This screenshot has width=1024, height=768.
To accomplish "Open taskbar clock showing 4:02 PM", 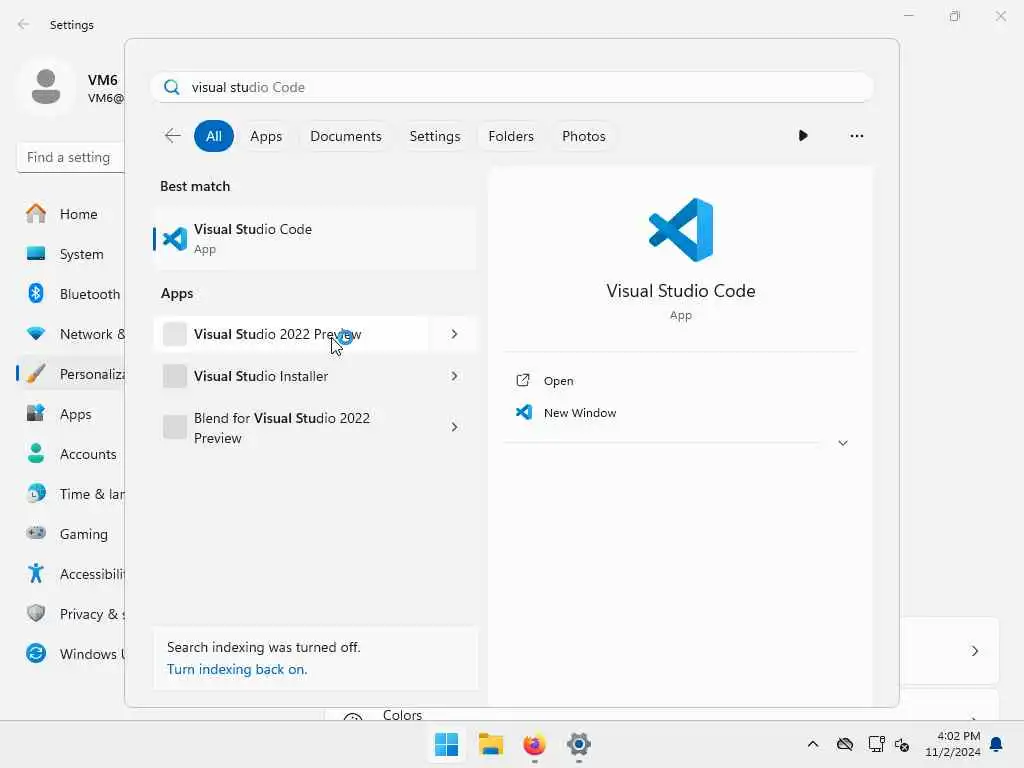I will (953, 744).
